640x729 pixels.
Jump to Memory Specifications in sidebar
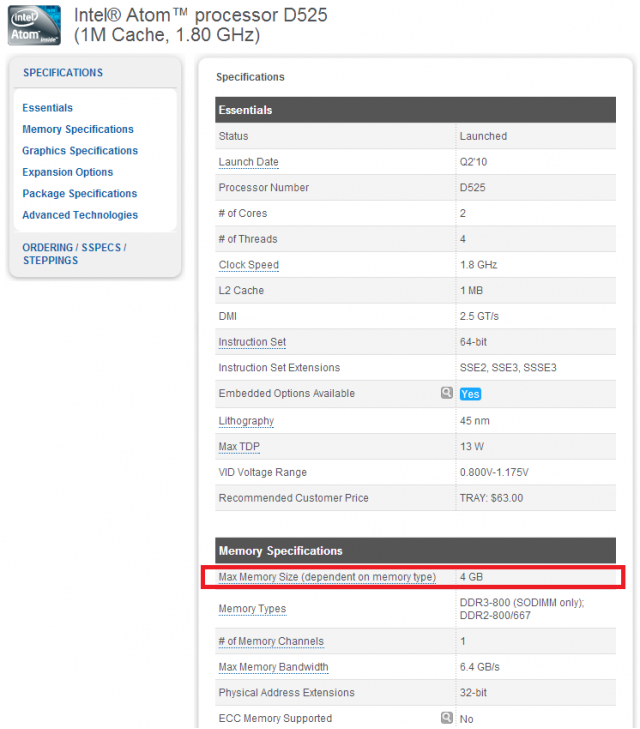78,129
